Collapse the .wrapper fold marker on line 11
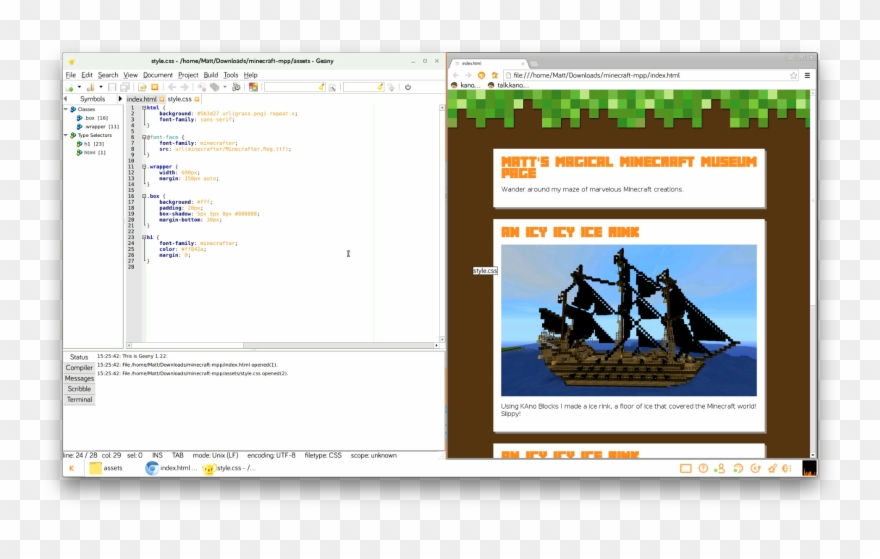880x559 pixels. click(144, 167)
